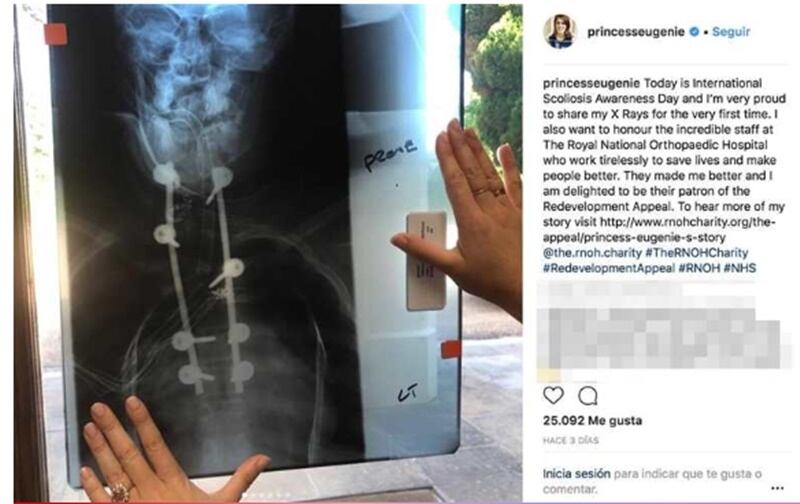Open the @the.rnoh.charity mention
The image size is (800, 504).
(x=592, y=253)
